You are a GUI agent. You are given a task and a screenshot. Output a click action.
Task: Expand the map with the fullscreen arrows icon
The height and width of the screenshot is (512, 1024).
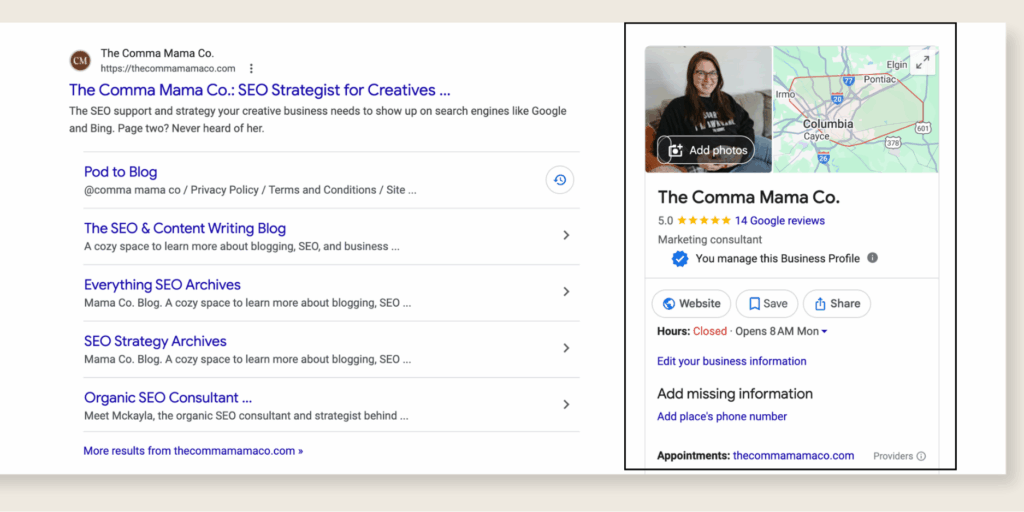pos(922,63)
